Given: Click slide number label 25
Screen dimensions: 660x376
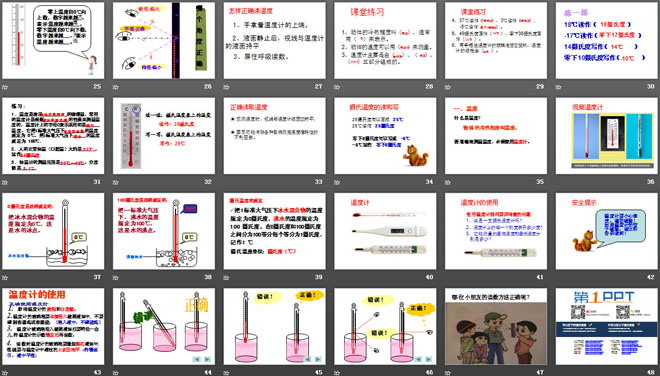Looking at the screenshot, I should point(97,86).
